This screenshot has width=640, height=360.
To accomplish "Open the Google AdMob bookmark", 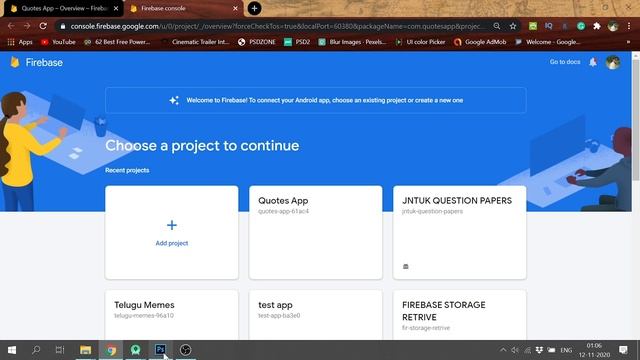I will [x=480, y=42].
